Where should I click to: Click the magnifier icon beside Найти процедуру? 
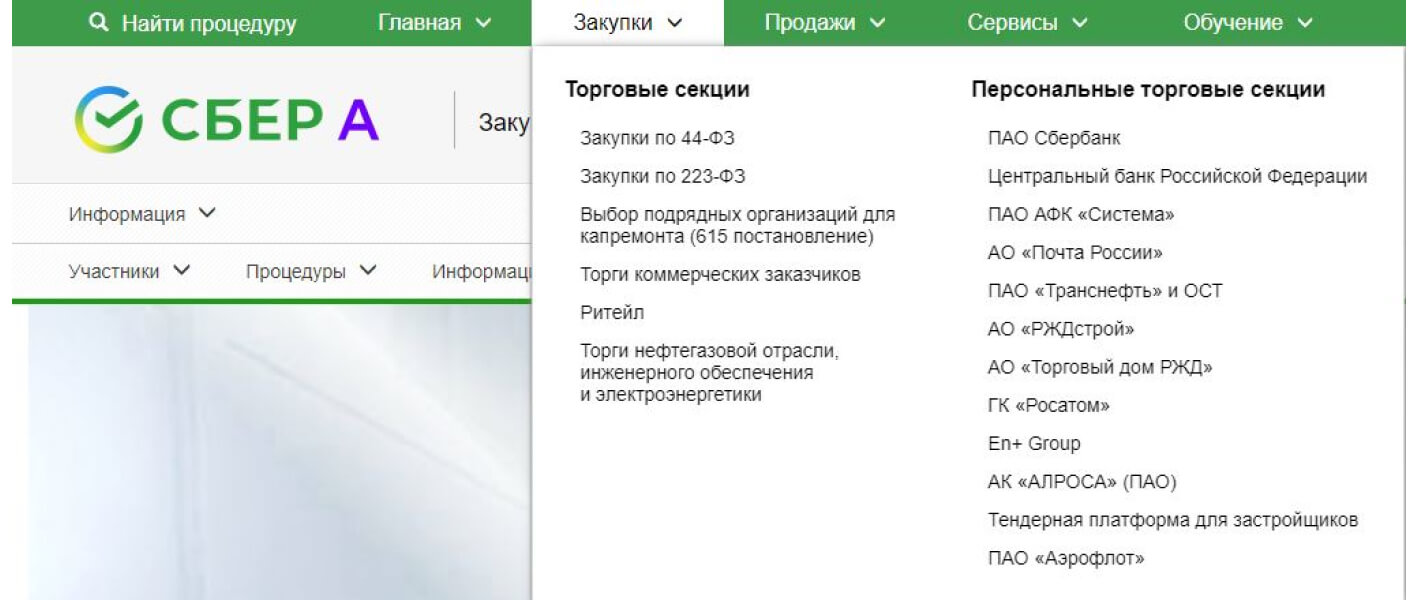coord(98,22)
